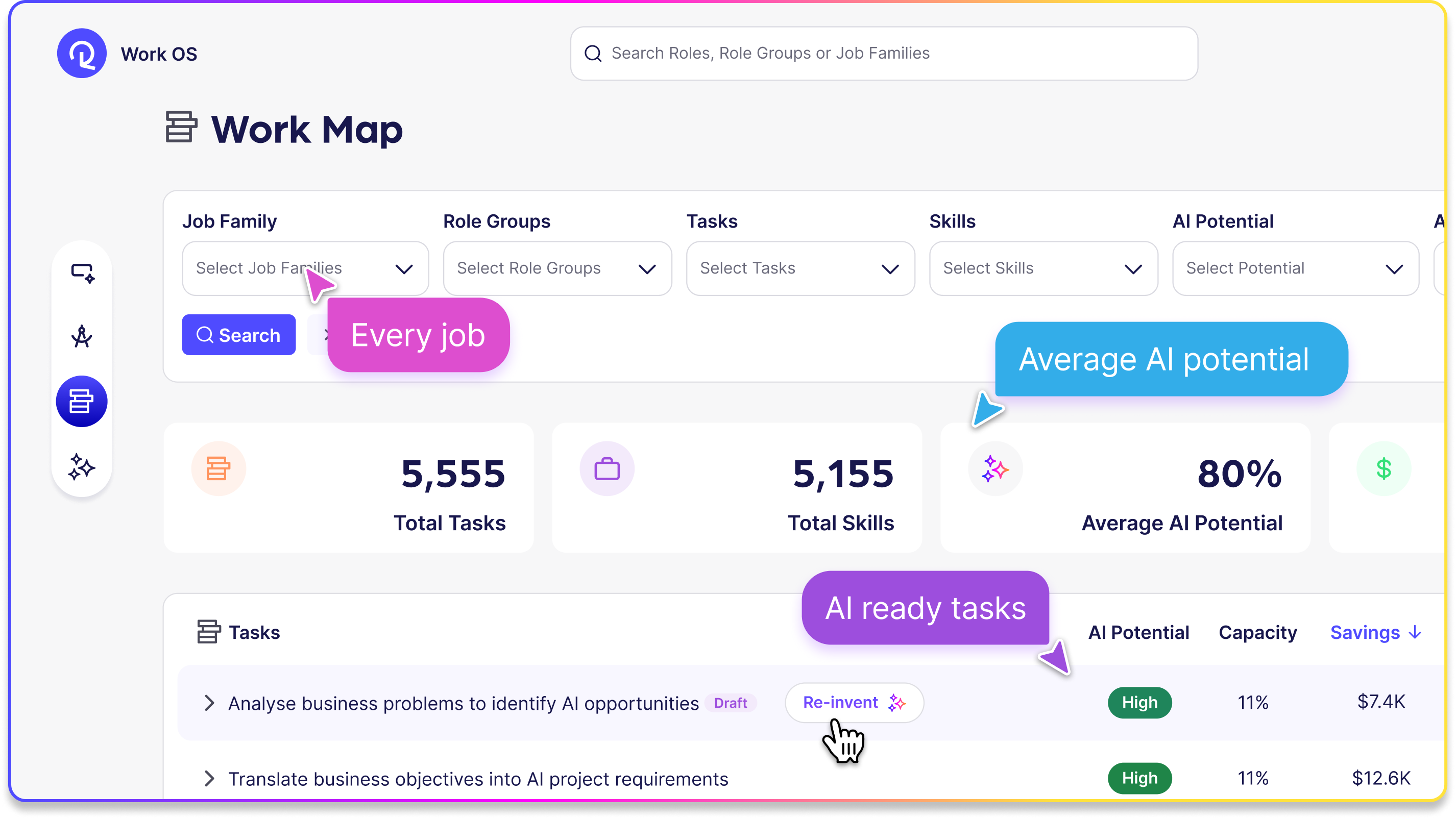Image resolution: width=1456 pixels, height=819 pixels.
Task: Click the Savings sort arrow icon
Action: [1415, 632]
